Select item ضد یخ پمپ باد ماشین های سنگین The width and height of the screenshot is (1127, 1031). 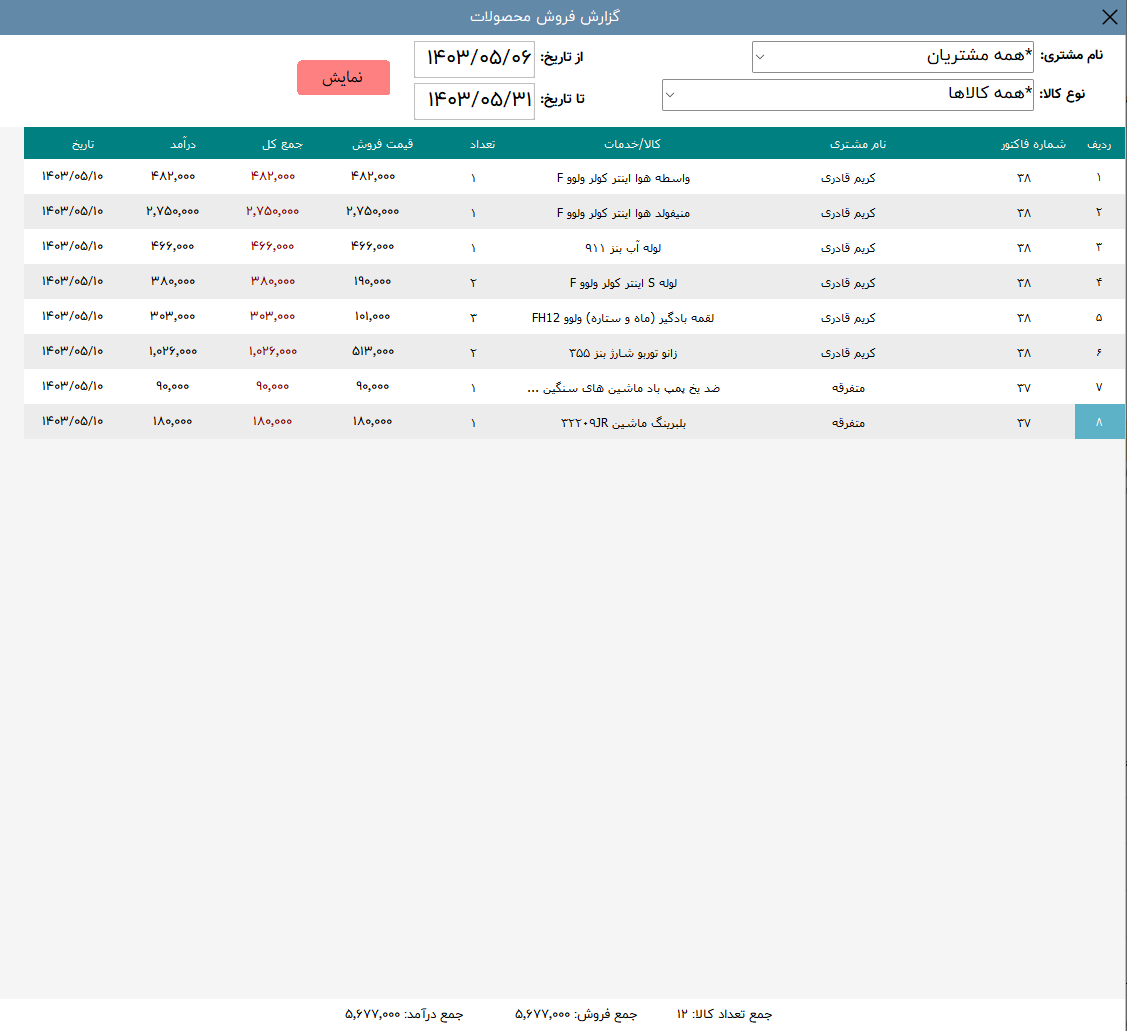(x=623, y=388)
